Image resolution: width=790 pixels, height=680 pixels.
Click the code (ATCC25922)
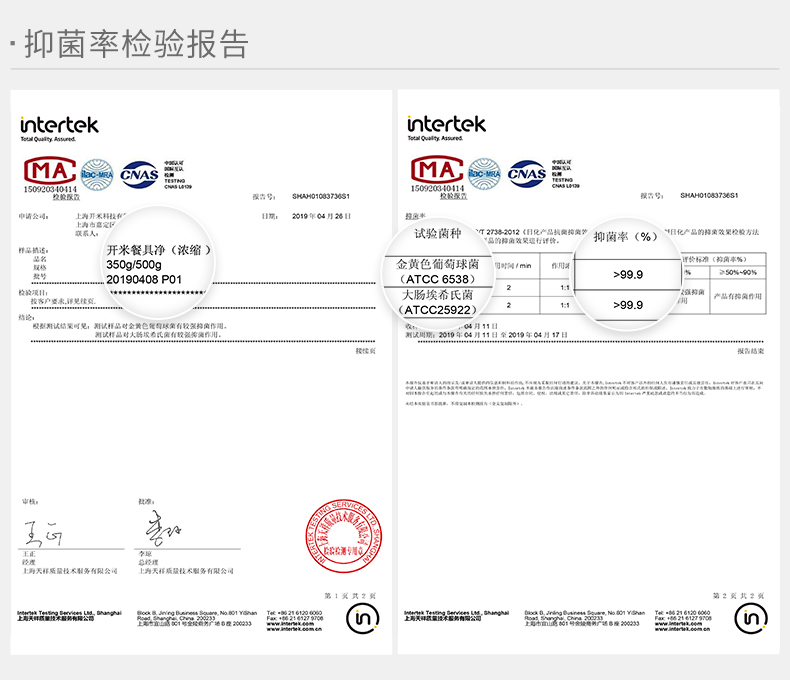click(x=437, y=310)
